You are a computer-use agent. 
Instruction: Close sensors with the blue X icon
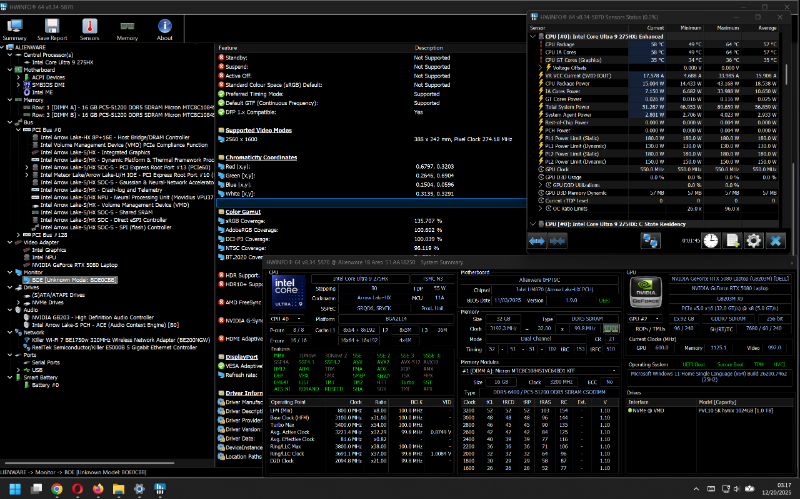tap(776, 241)
